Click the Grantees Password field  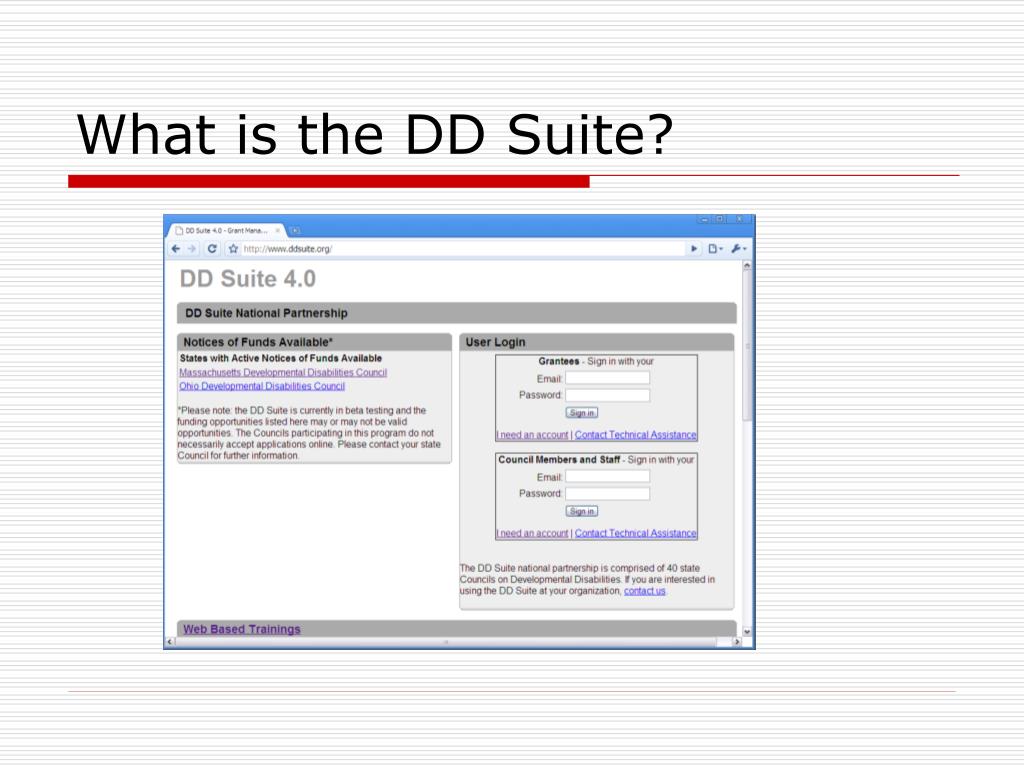coord(607,395)
